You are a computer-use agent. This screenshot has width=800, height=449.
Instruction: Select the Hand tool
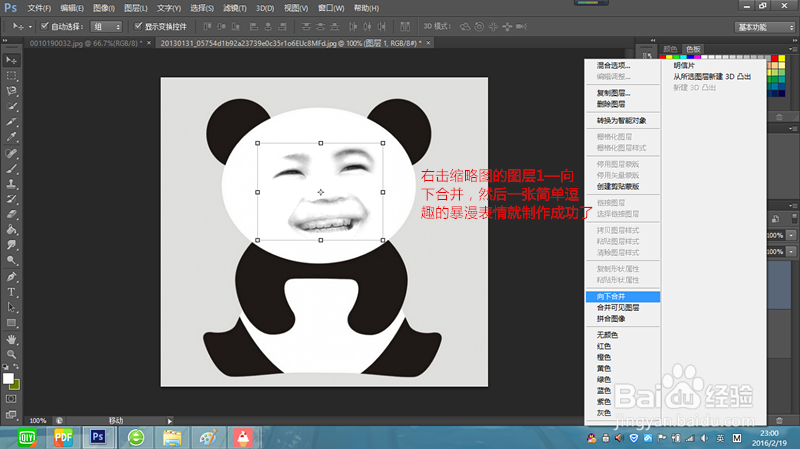tap(11, 339)
